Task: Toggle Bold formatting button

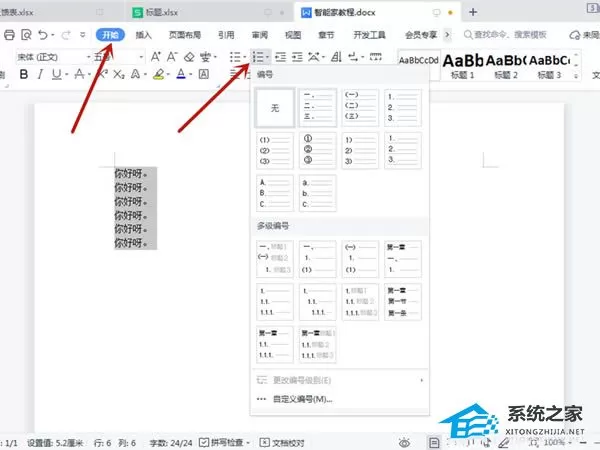Action: point(24,74)
